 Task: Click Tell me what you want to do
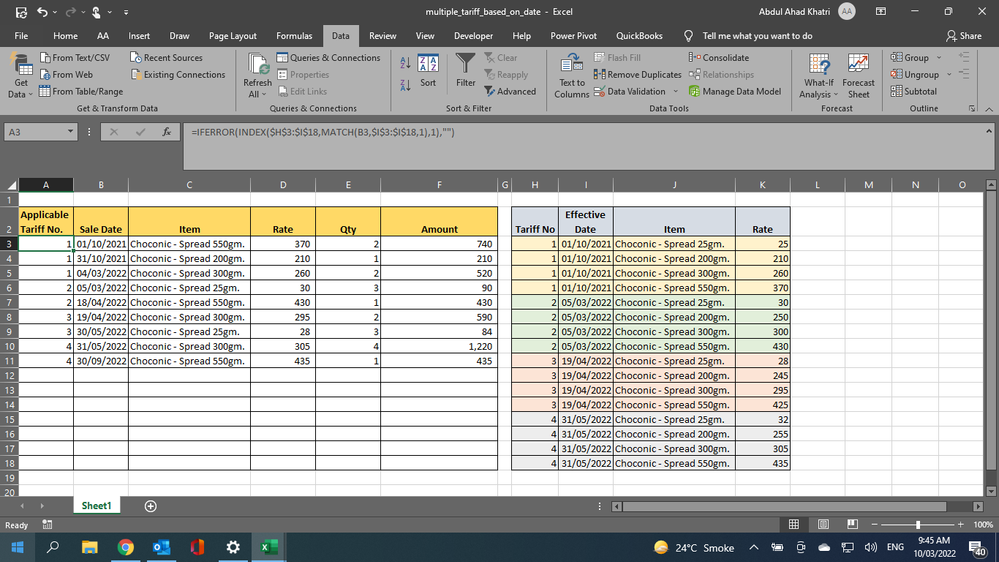click(757, 36)
